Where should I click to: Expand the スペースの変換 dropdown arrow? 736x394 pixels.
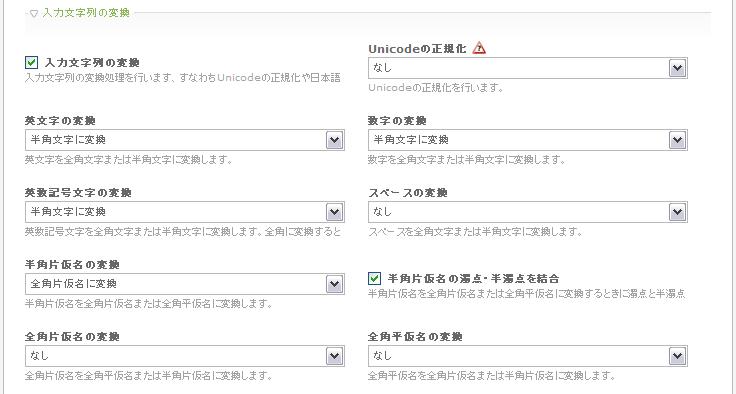coord(677,212)
